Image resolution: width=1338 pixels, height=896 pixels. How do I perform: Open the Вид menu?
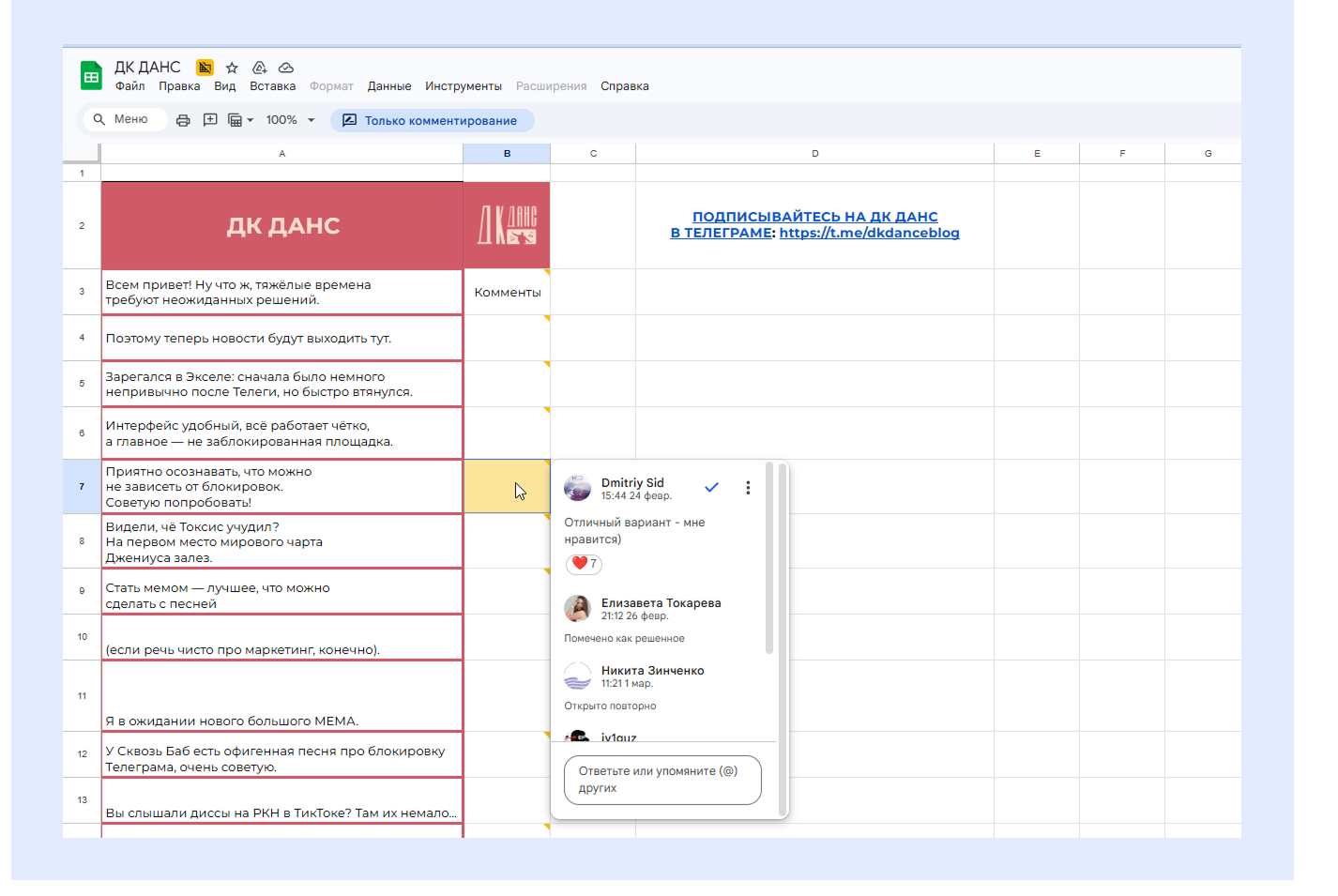(225, 86)
